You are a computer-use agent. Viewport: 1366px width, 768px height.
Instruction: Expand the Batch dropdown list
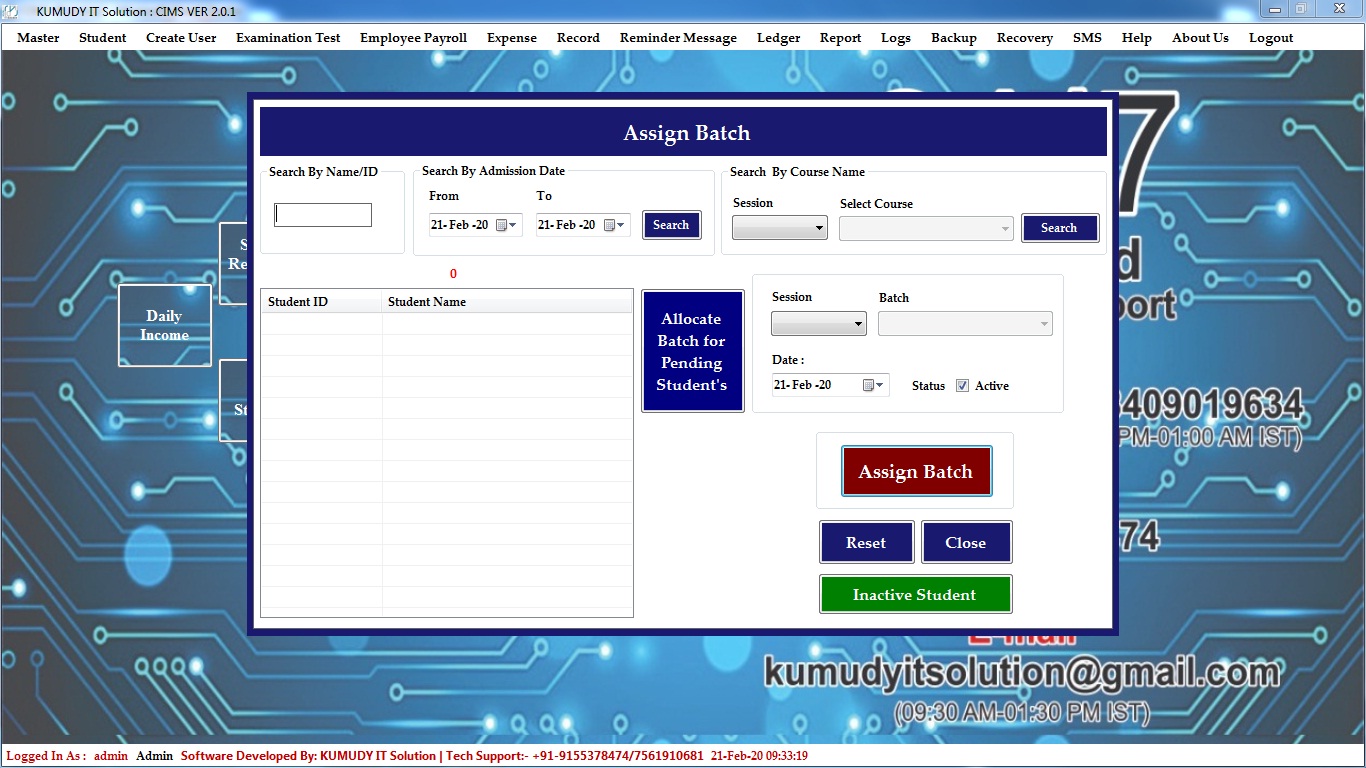pos(965,323)
